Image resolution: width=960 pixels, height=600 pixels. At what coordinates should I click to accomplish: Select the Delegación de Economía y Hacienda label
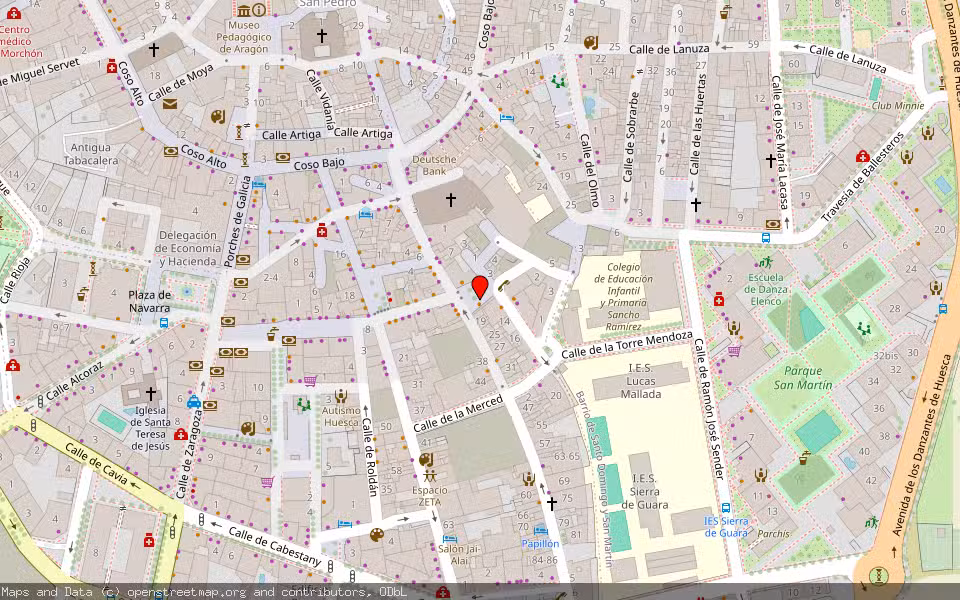tap(188, 248)
